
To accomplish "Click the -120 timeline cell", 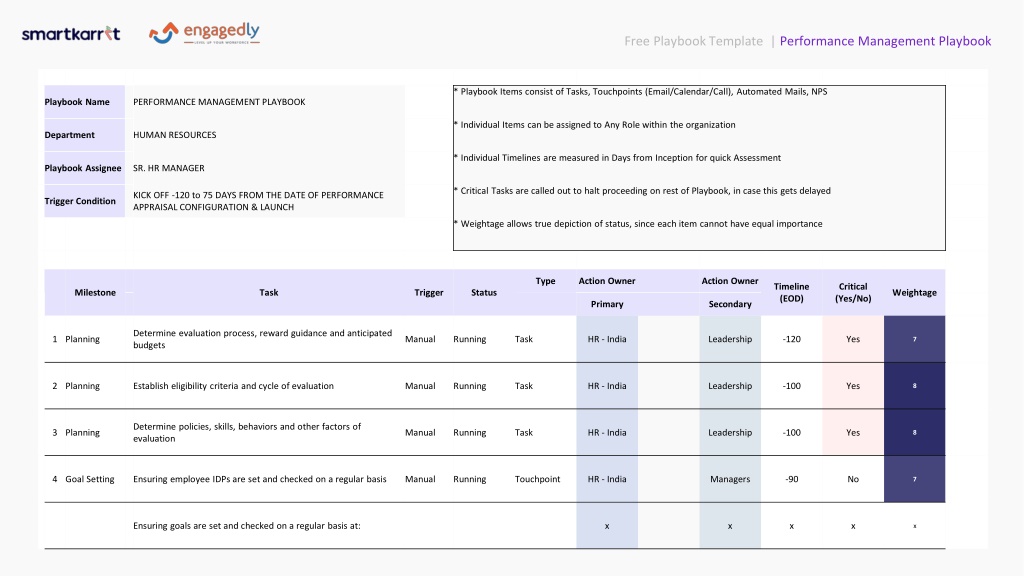I will (792, 339).
